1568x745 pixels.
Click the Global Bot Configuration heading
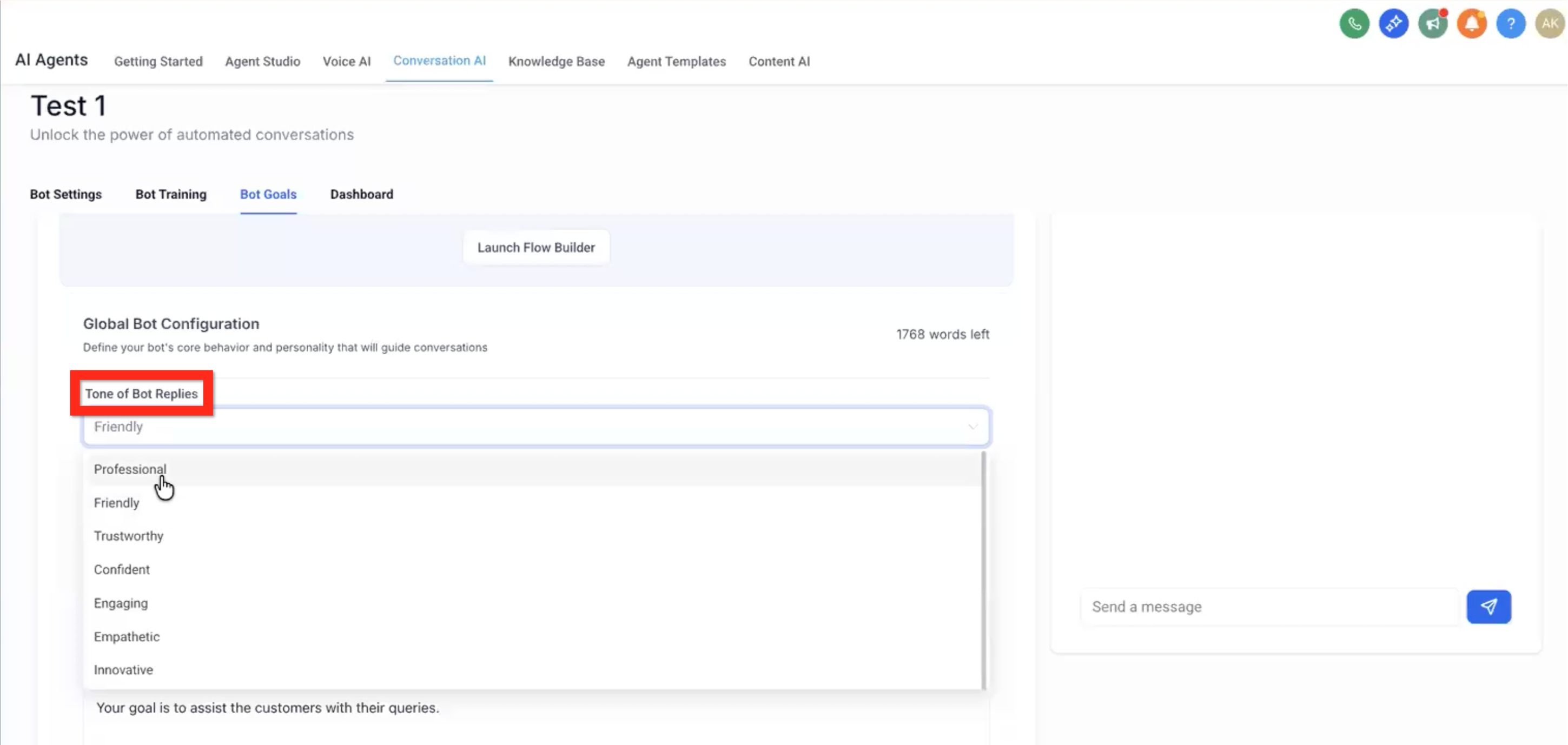pos(171,324)
